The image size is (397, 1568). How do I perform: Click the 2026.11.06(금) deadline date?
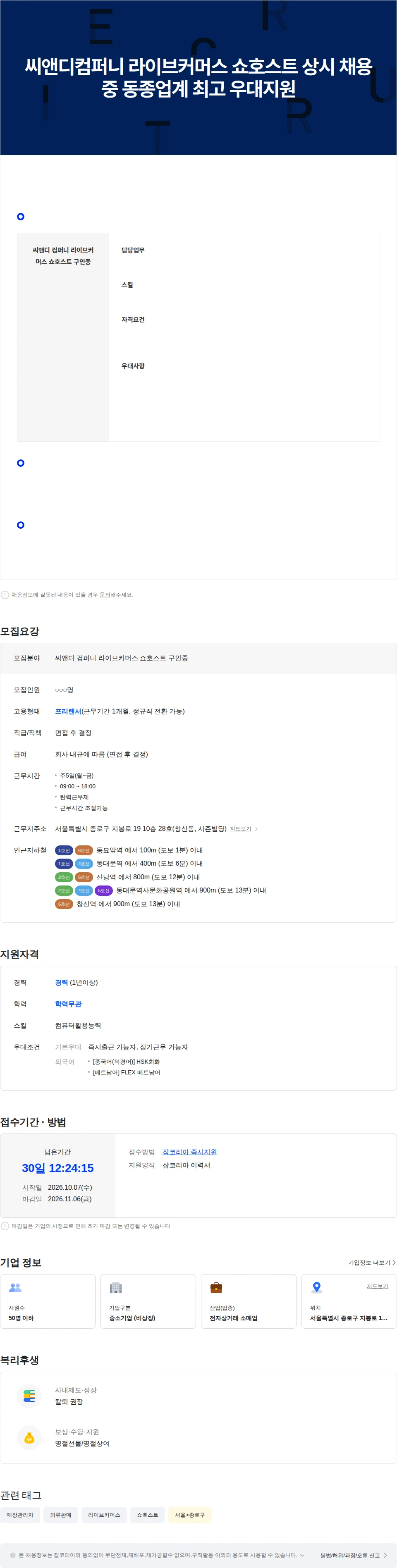pos(69,1199)
